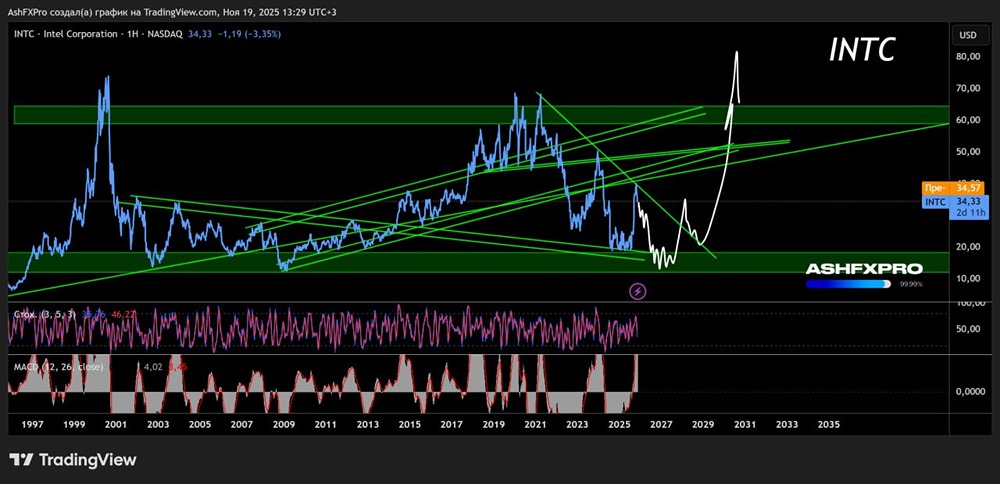Click the 2029 label on time axis
The width and height of the screenshot is (1000, 484).
pyautogui.click(x=702, y=424)
